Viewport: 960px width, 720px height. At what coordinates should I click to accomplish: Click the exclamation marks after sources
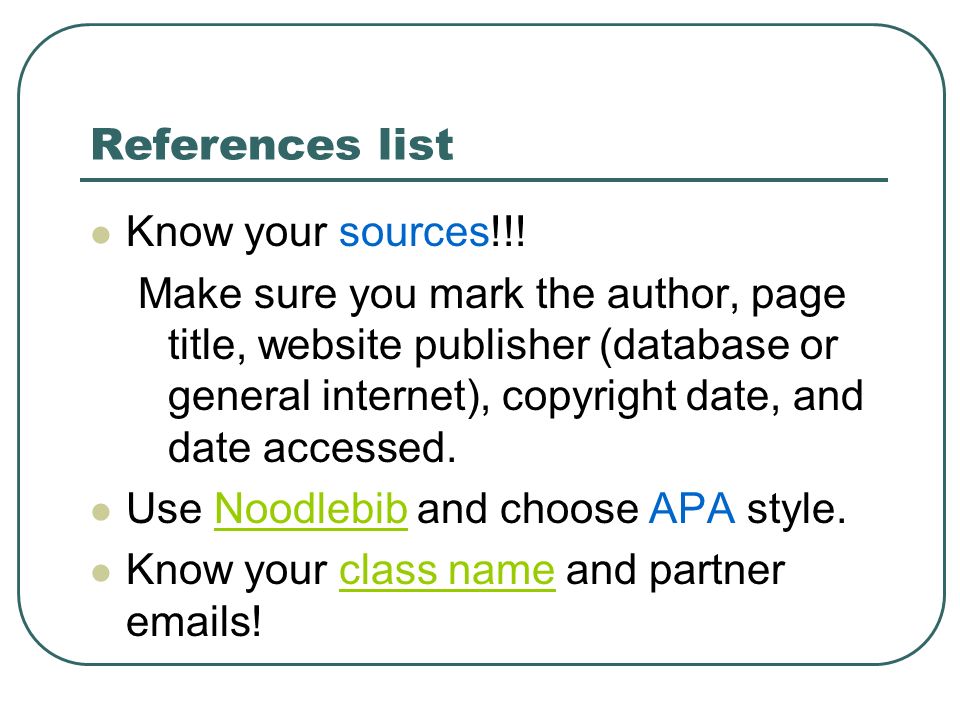pyautogui.click(x=508, y=233)
